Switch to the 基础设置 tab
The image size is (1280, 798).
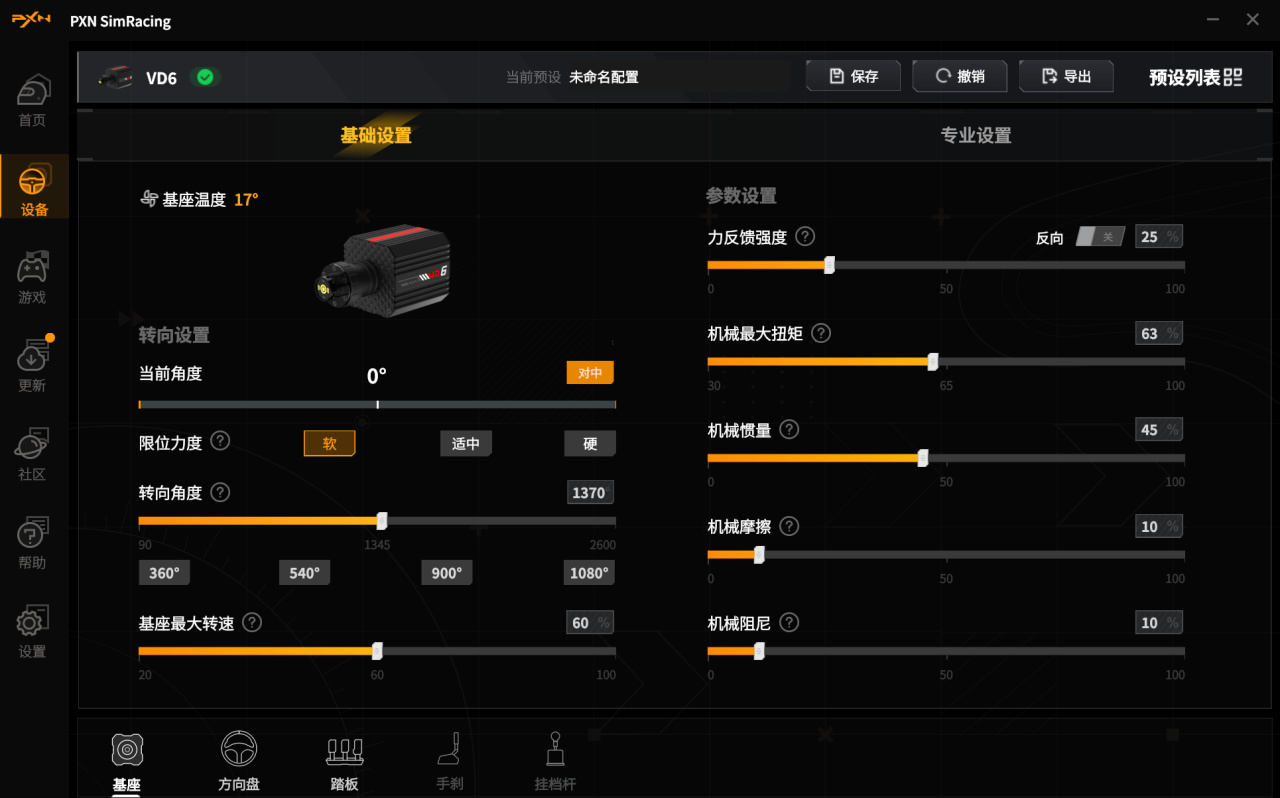(376, 135)
